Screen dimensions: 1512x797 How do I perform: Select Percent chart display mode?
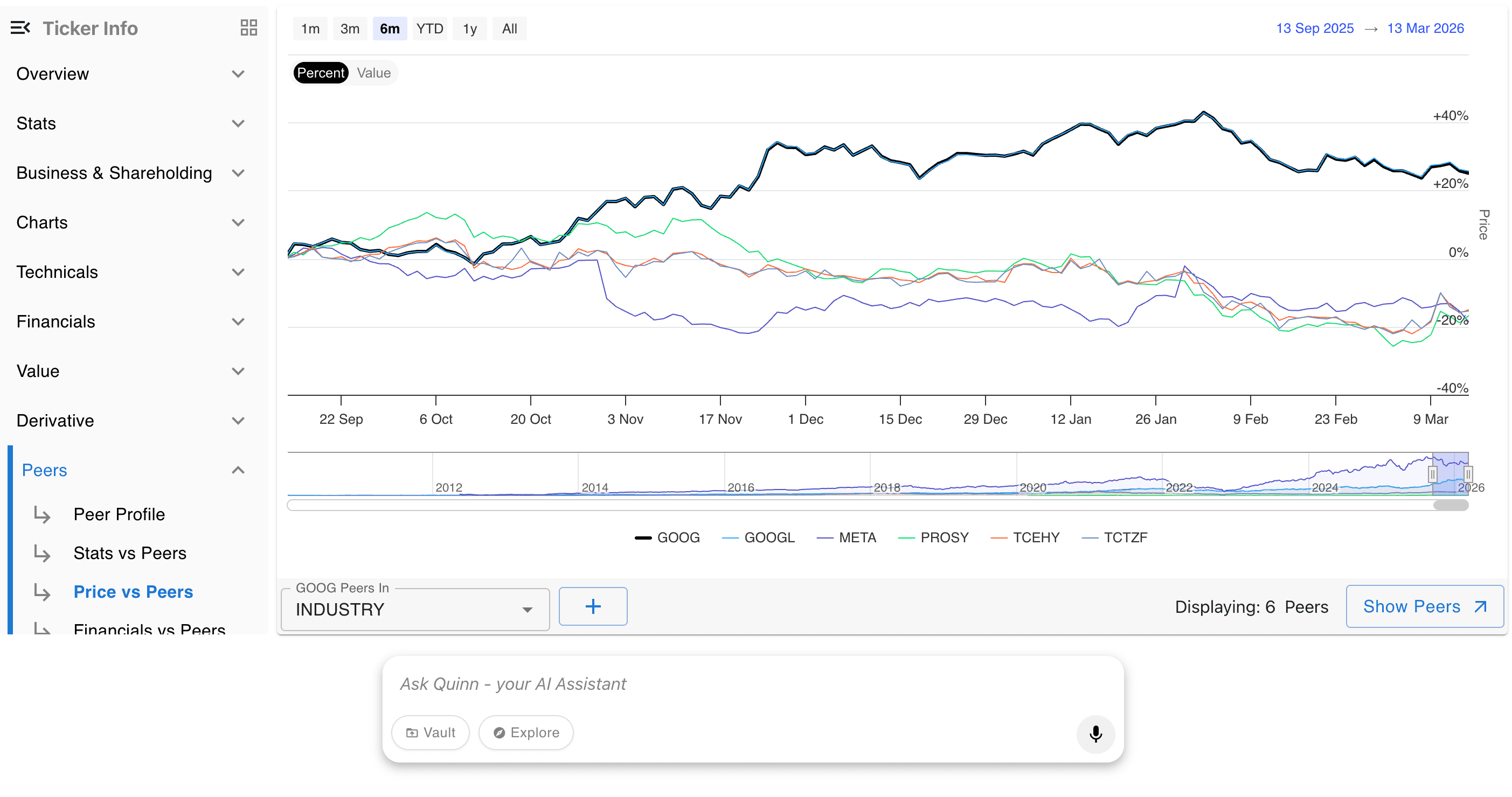pos(320,73)
